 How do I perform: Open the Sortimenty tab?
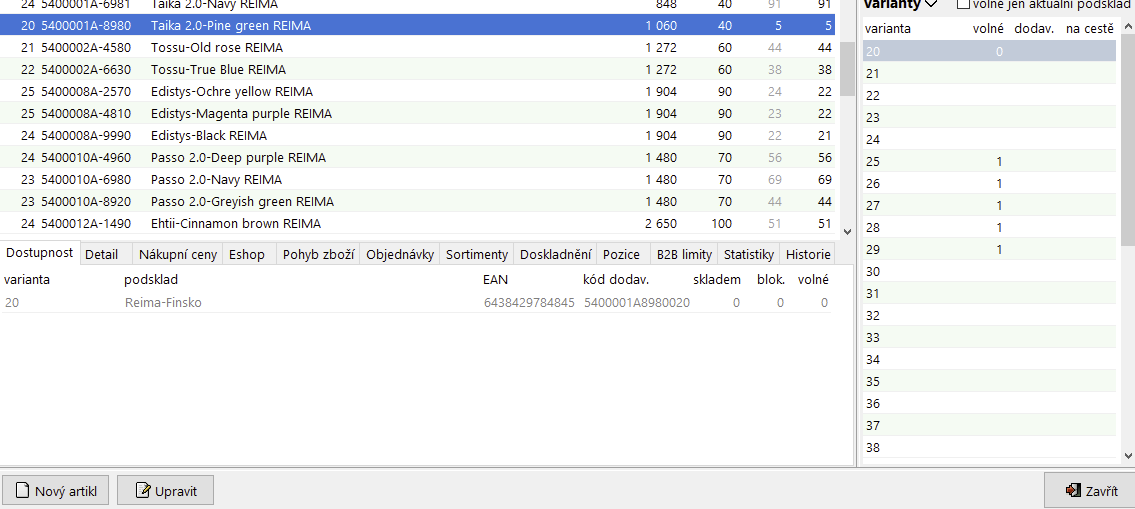pyautogui.click(x=477, y=254)
